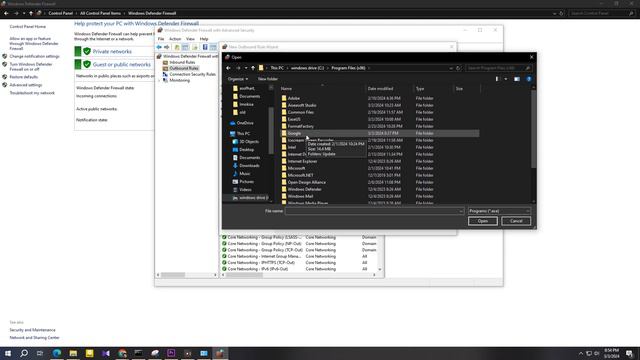The height and width of the screenshot is (360, 640).
Task: Select Core Networking - IPv6 (IPv6-Out) rule
Action: 258,269
